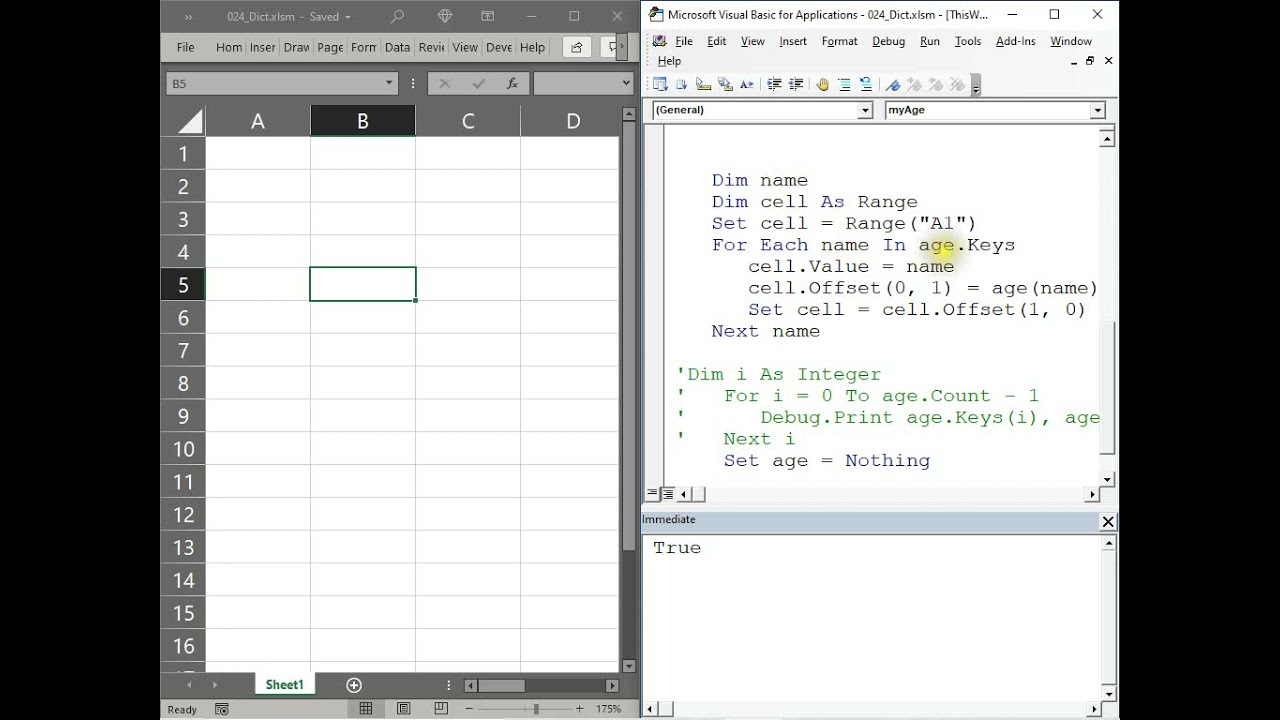The width and height of the screenshot is (1280, 720).
Task: Switch to Page Layout view in status bar
Action: [x=403, y=709]
